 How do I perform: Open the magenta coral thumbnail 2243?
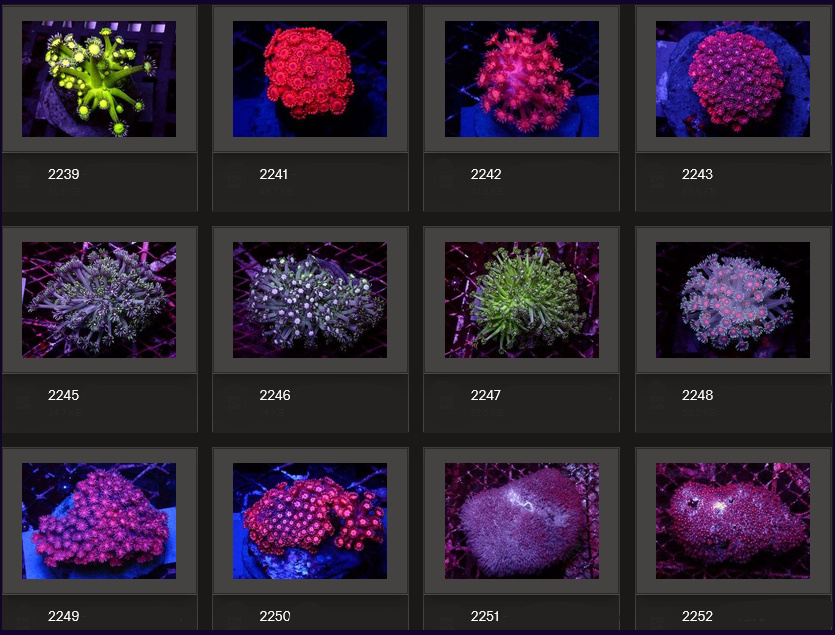point(733,79)
